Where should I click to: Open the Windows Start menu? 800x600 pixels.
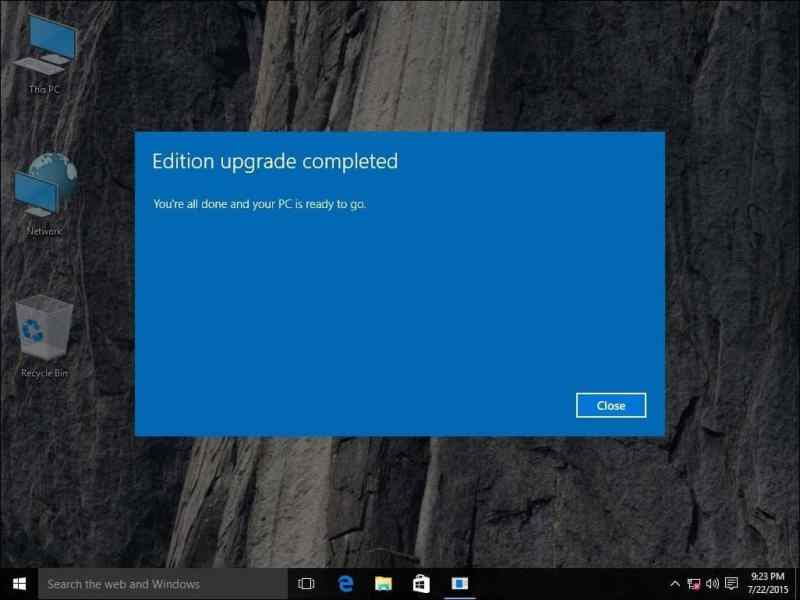pyautogui.click(x=19, y=584)
